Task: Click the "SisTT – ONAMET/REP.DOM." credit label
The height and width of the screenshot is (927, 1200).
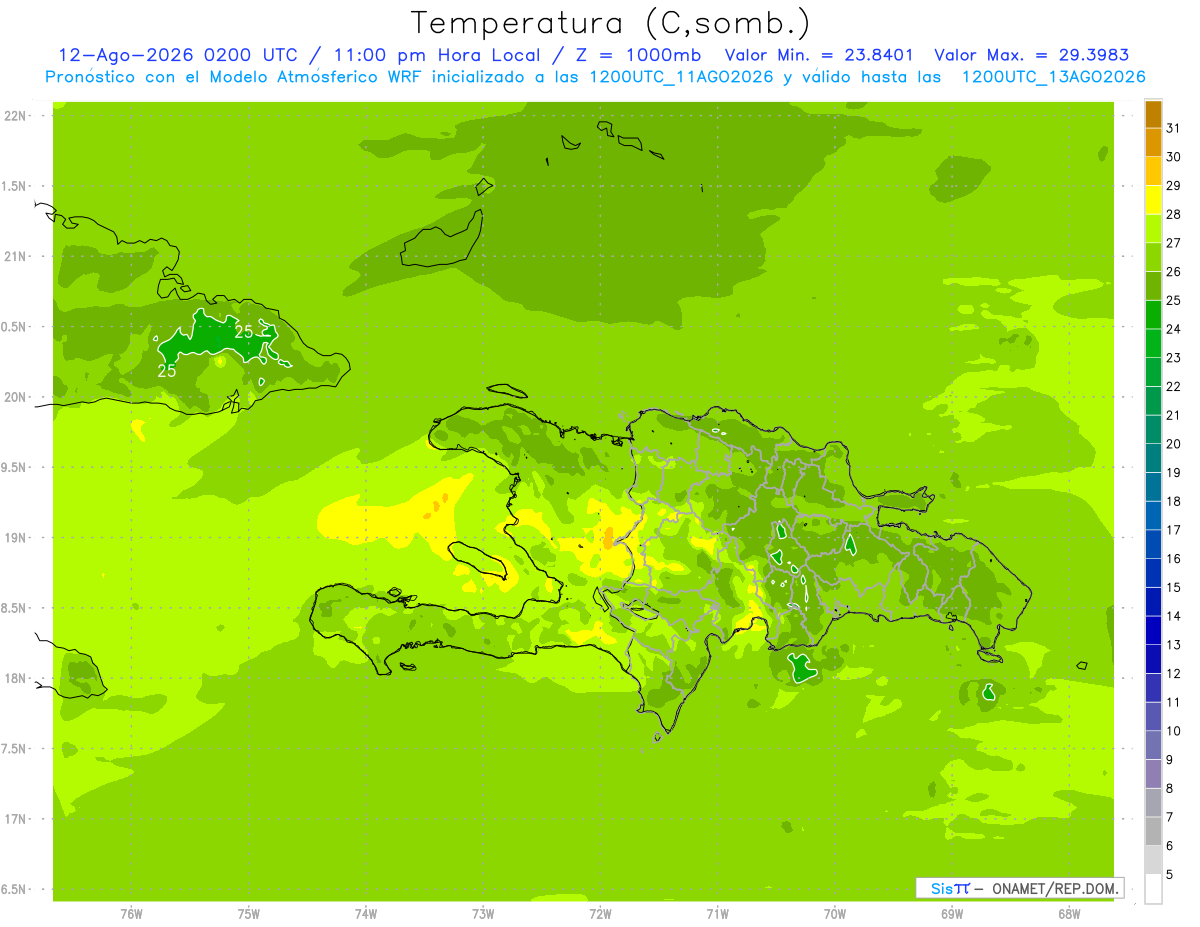Action: [x=1020, y=888]
